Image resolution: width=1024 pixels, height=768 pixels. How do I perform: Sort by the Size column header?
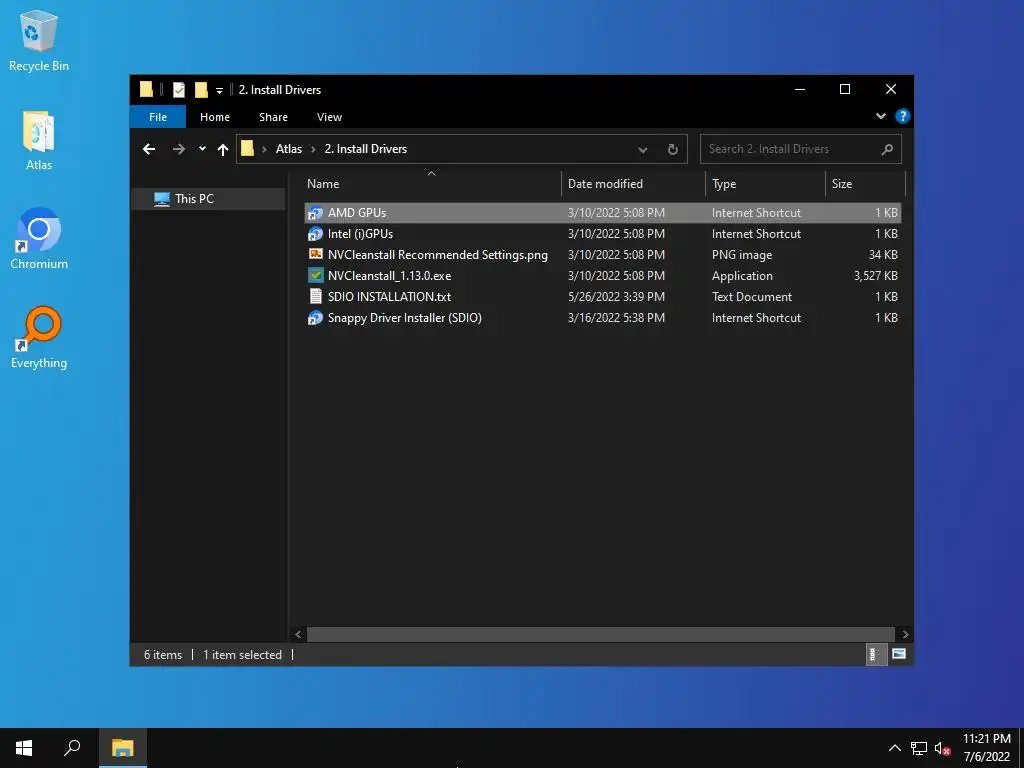coord(865,184)
